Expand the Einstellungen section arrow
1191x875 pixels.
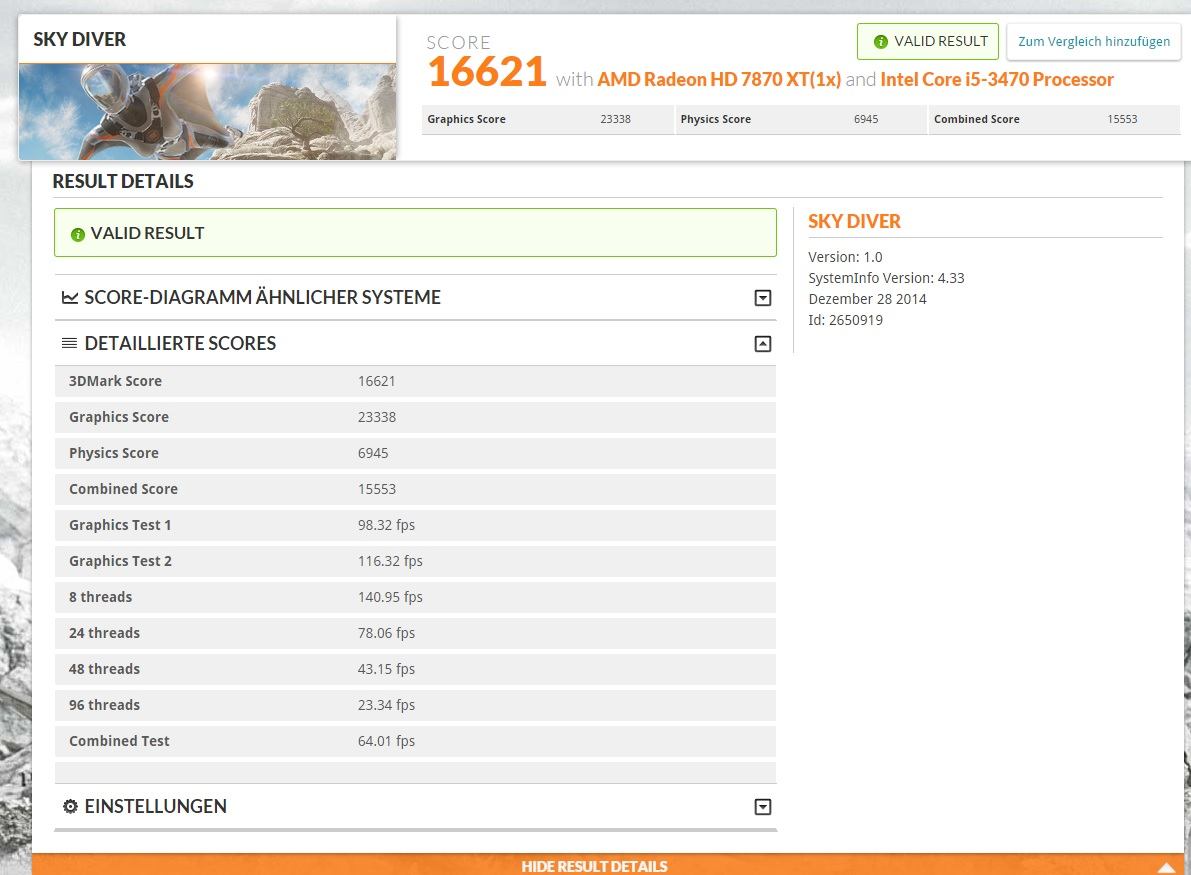pos(763,807)
